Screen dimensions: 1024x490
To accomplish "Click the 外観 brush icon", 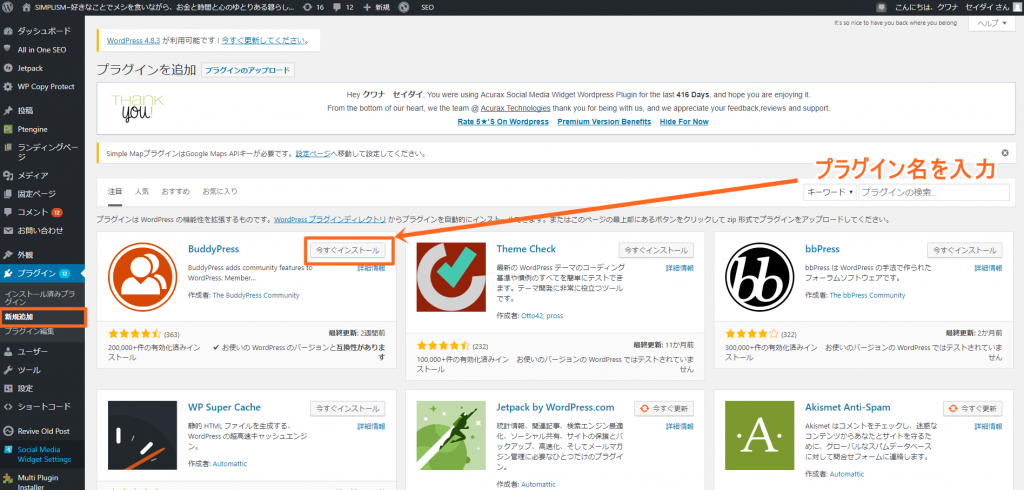I will pos(8,254).
